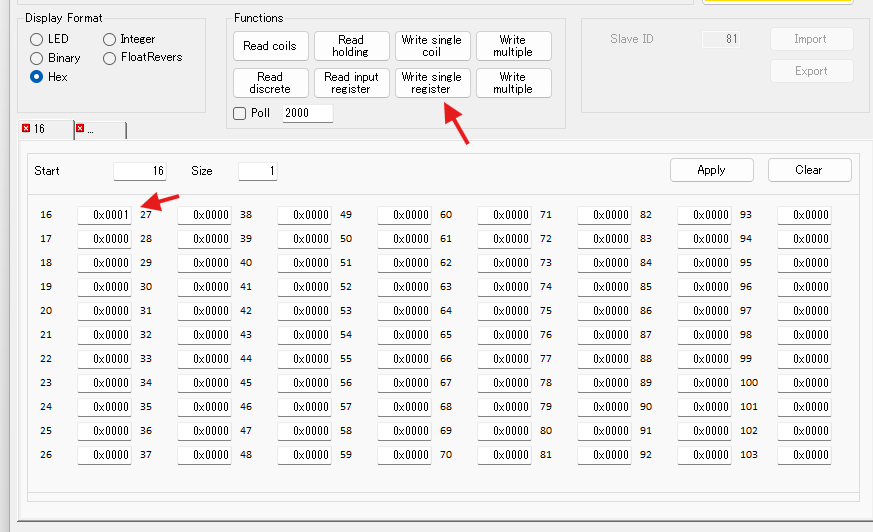This screenshot has height=532, width=873.
Task: Edit the value field for register 49
Action: (404, 215)
